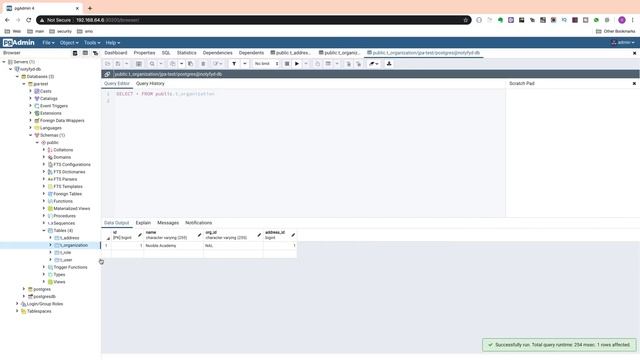Open the File menu
640x360 pixels.
(x=48, y=42)
